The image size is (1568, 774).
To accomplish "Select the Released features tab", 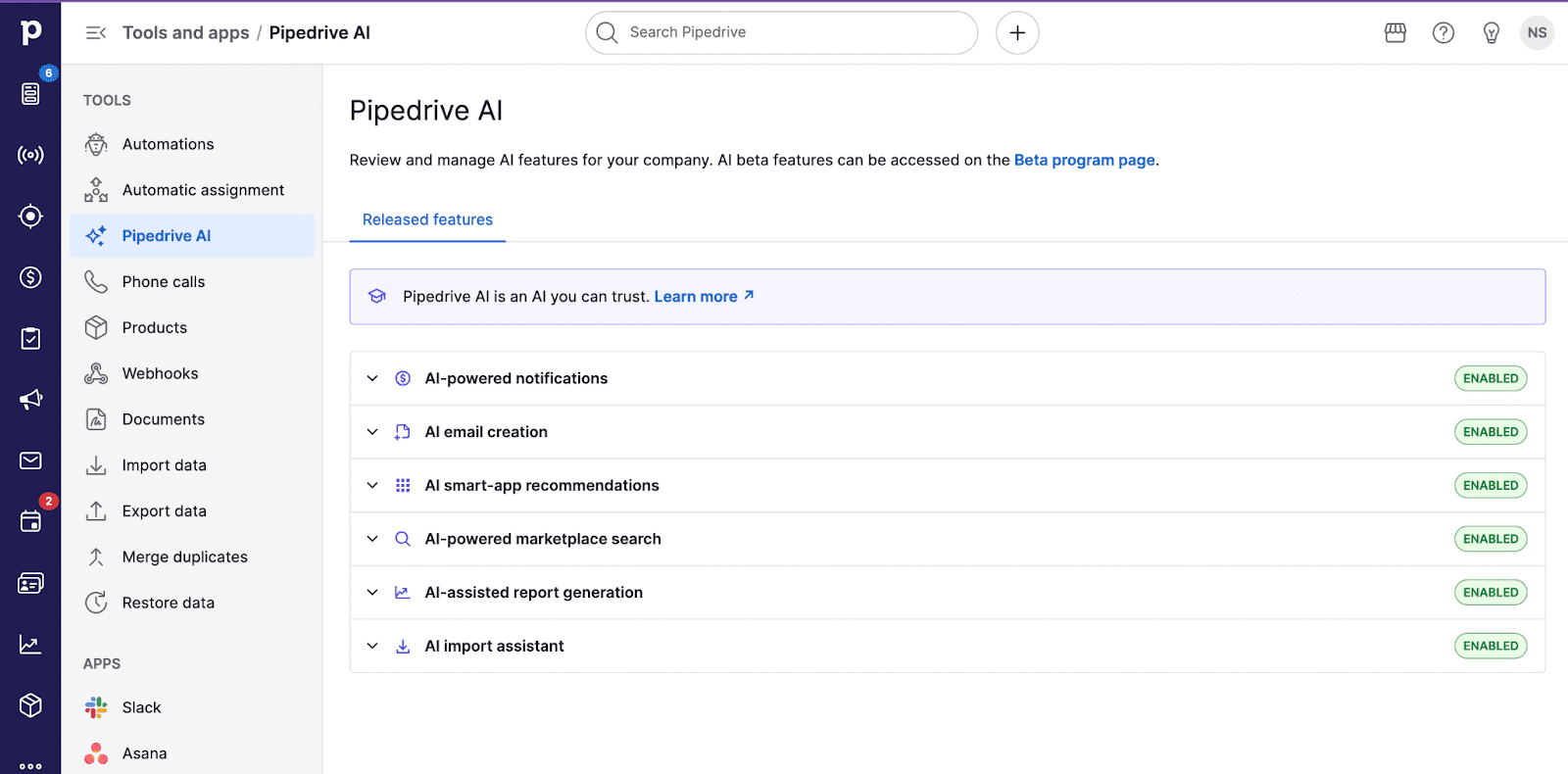I will pyautogui.click(x=427, y=220).
